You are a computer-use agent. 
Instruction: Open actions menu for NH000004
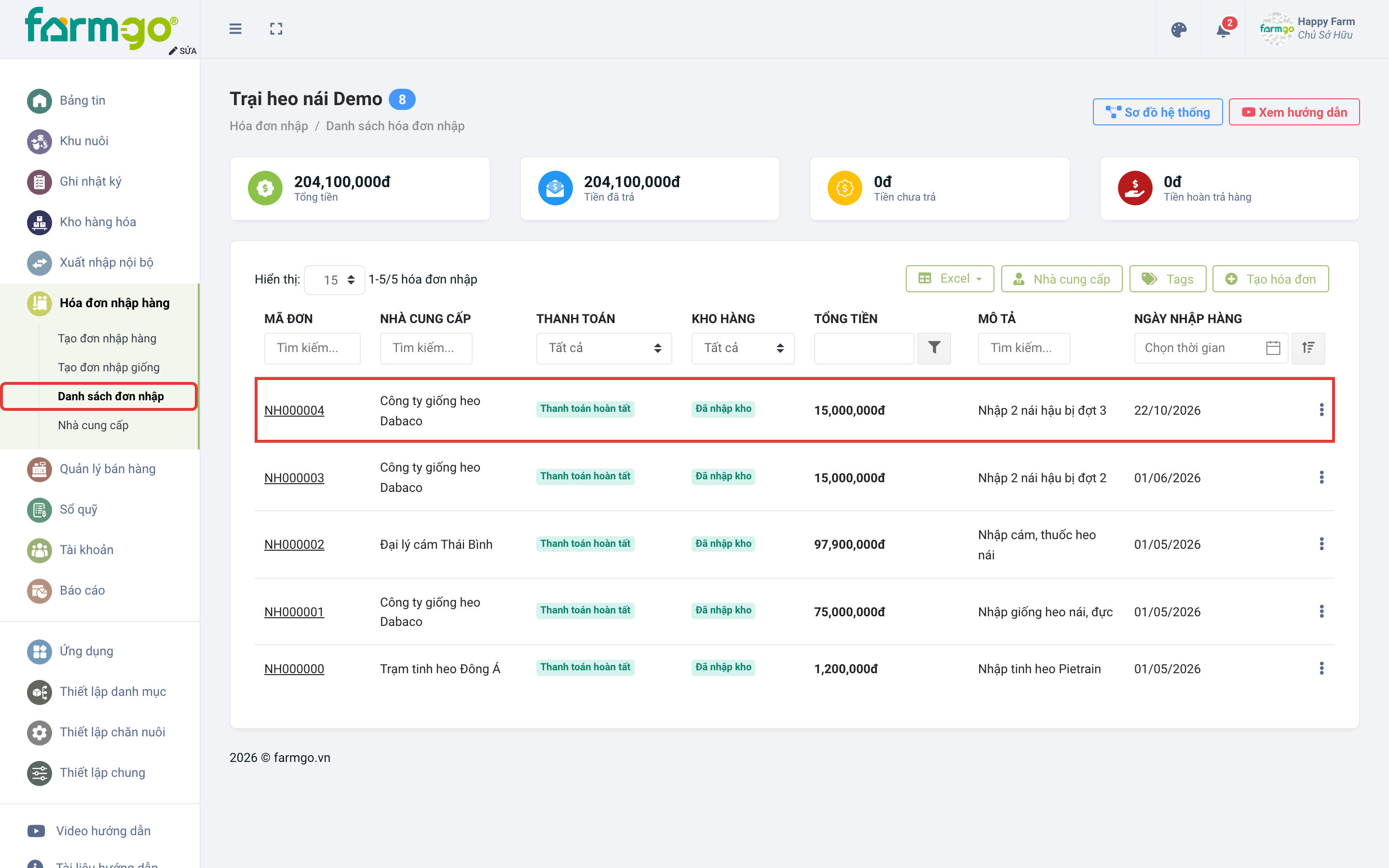(1321, 410)
